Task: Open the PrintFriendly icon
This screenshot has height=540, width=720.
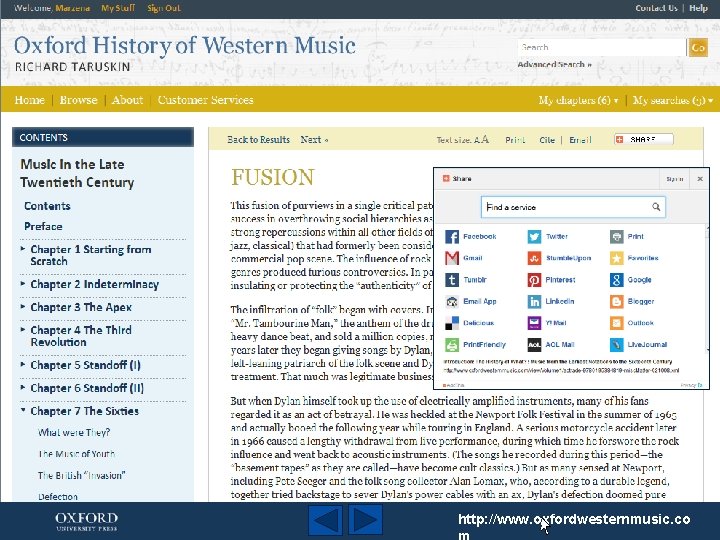Action: [452, 344]
